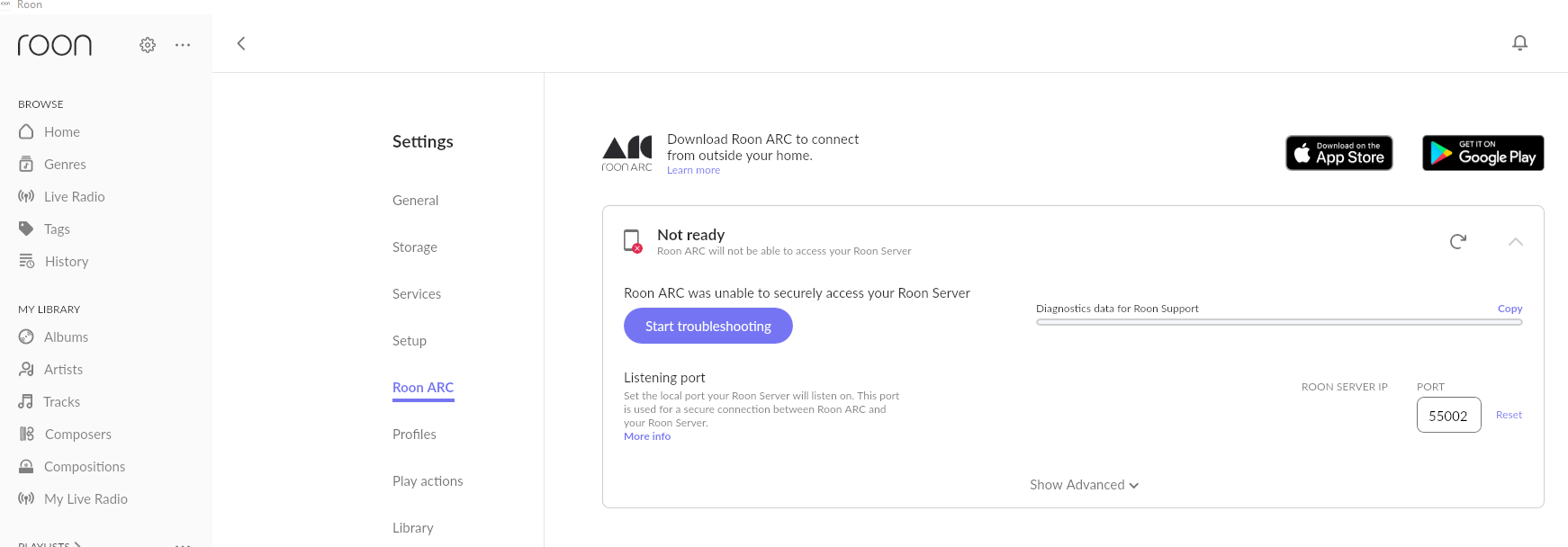This screenshot has height=547, width=1568.
Task: Click the Artists icon in My Library
Action: pyautogui.click(x=27, y=369)
